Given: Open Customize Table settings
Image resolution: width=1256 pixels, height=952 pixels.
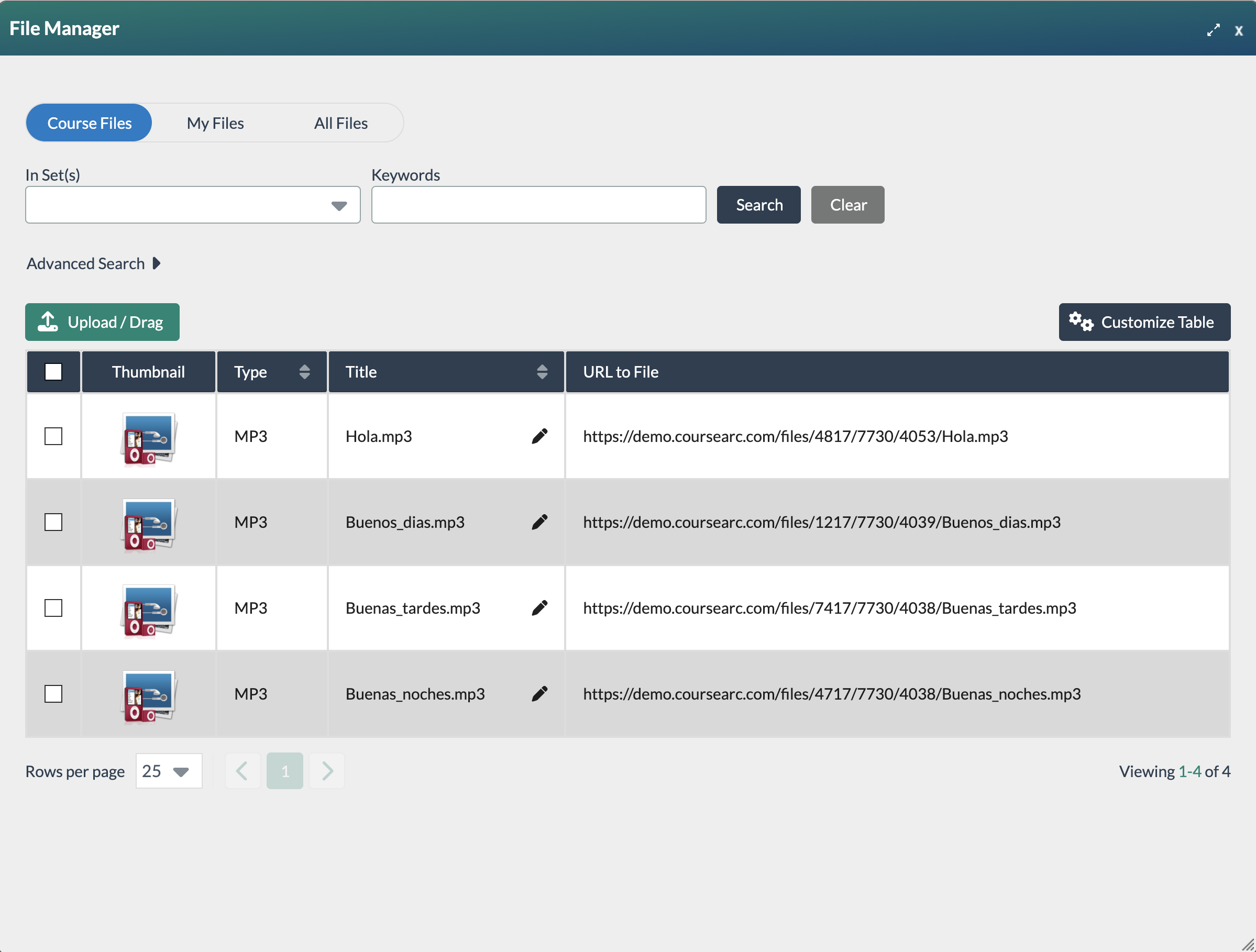Looking at the screenshot, I should coord(1144,322).
